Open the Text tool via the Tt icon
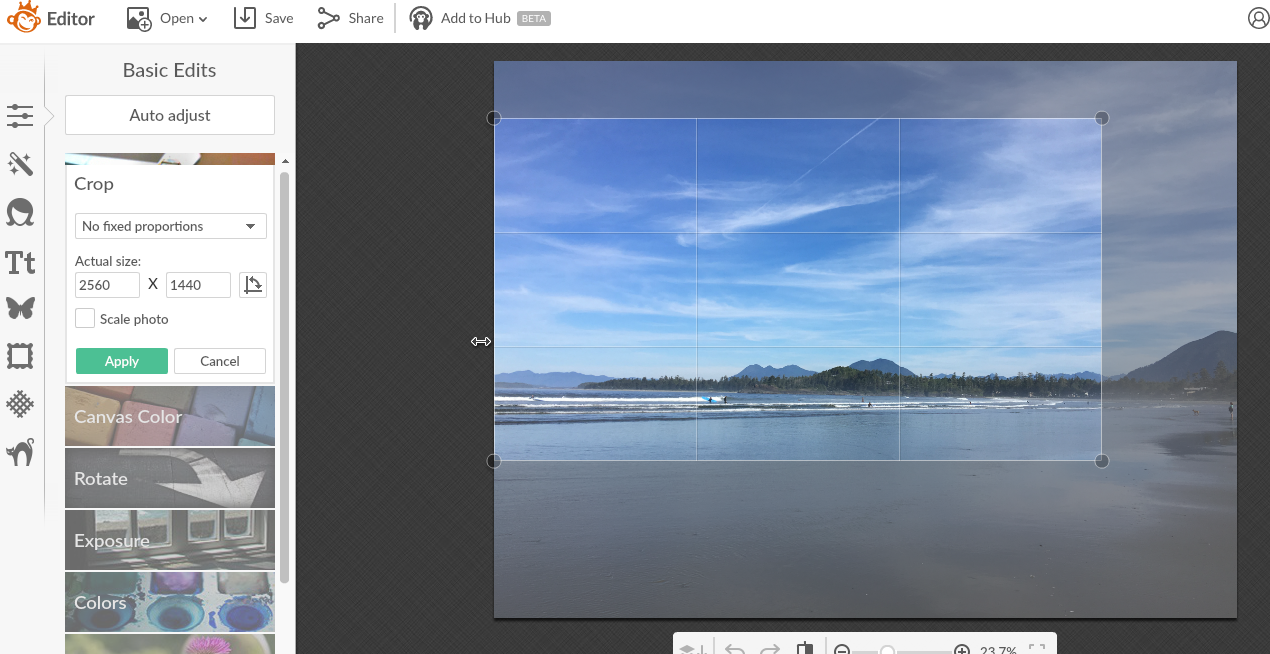 click(21, 262)
